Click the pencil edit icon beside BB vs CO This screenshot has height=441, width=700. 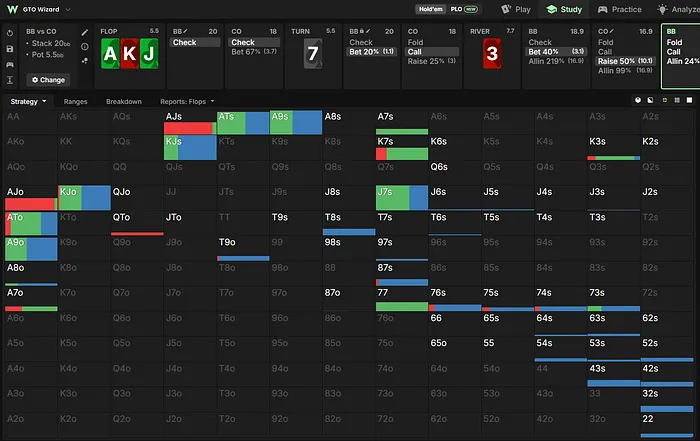tap(84, 33)
